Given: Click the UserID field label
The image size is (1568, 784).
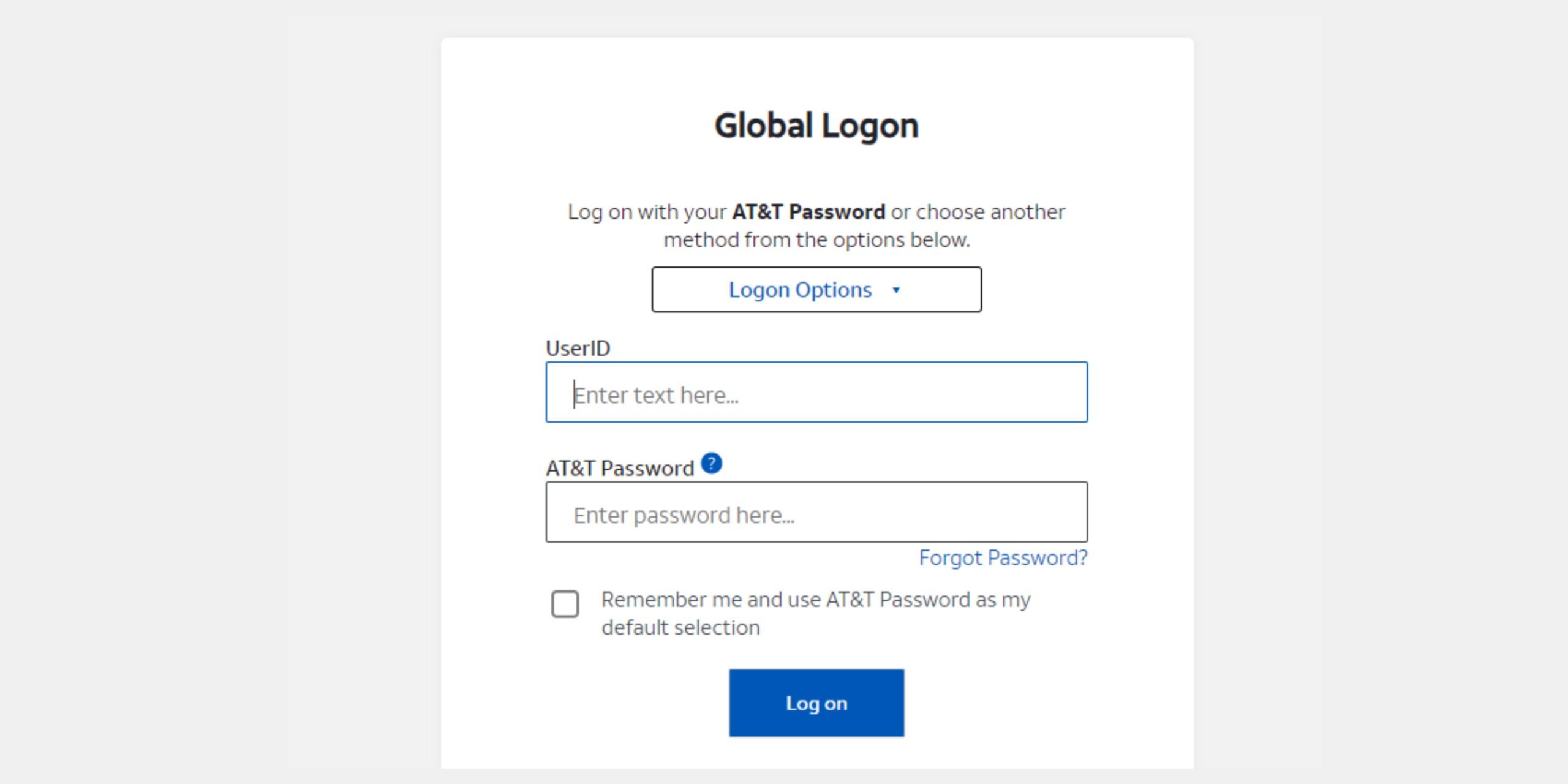Looking at the screenshot, I should click(x=578, y=349).
